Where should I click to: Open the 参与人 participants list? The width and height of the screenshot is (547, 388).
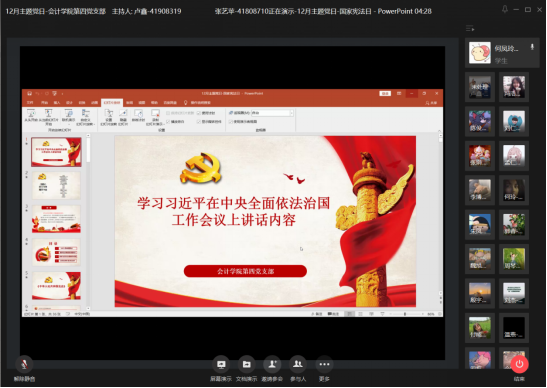[298, 365]
